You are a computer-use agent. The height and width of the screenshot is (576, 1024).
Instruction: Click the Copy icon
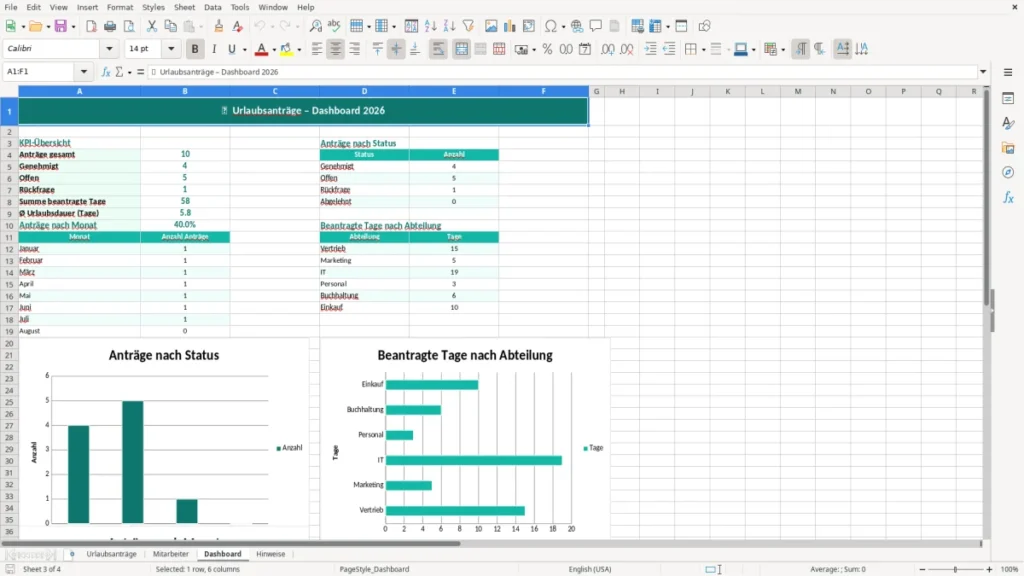coord(170,26)
